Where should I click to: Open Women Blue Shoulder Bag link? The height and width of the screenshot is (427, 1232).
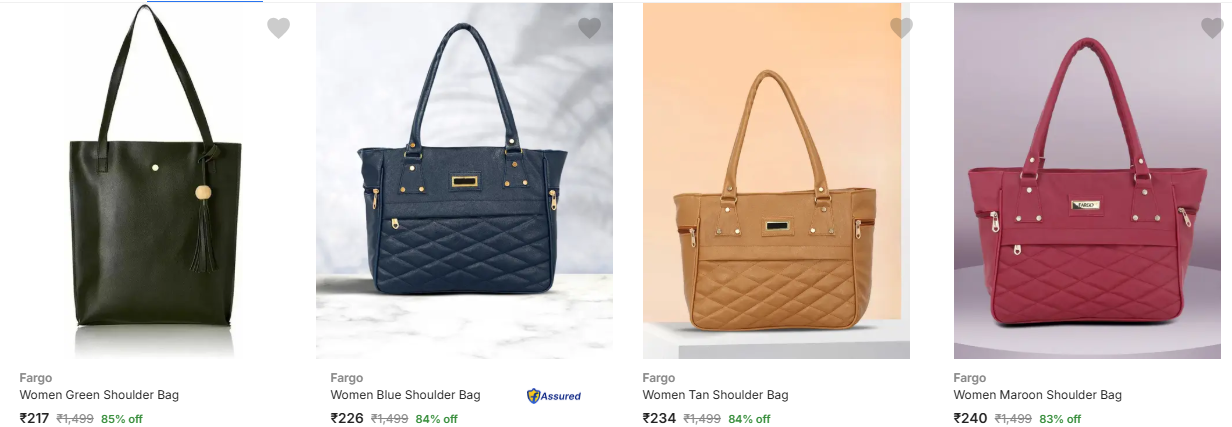click(406, 395)
